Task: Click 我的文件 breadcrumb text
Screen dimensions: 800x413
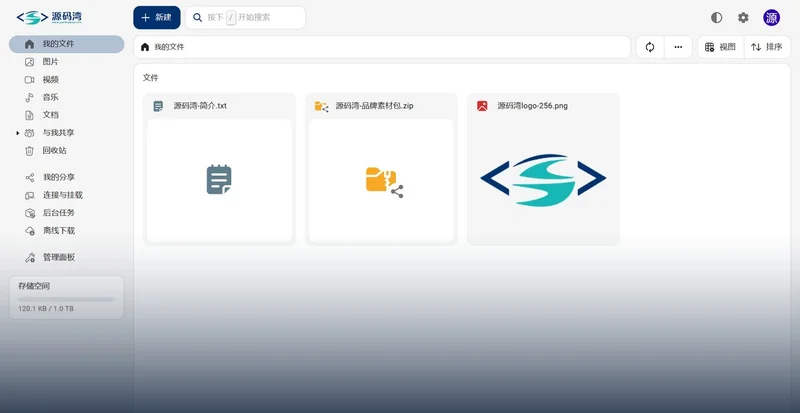Action: point(169,47)
